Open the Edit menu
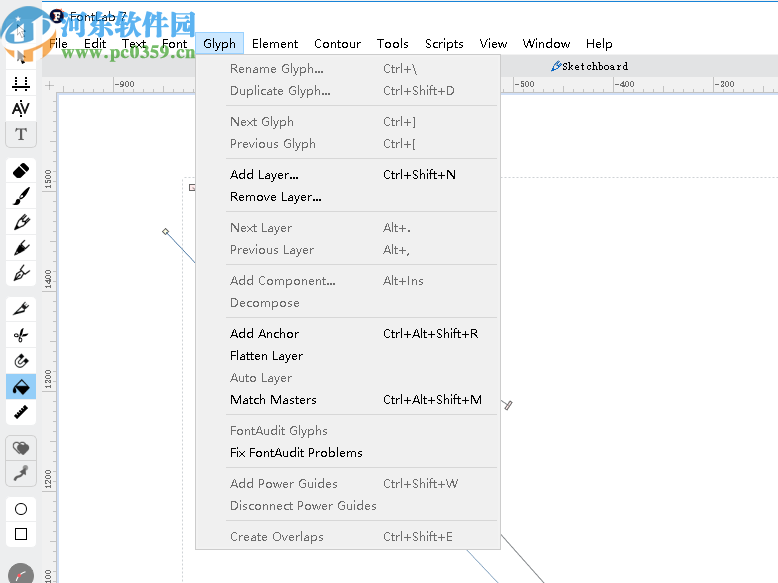 coord(95,44)
